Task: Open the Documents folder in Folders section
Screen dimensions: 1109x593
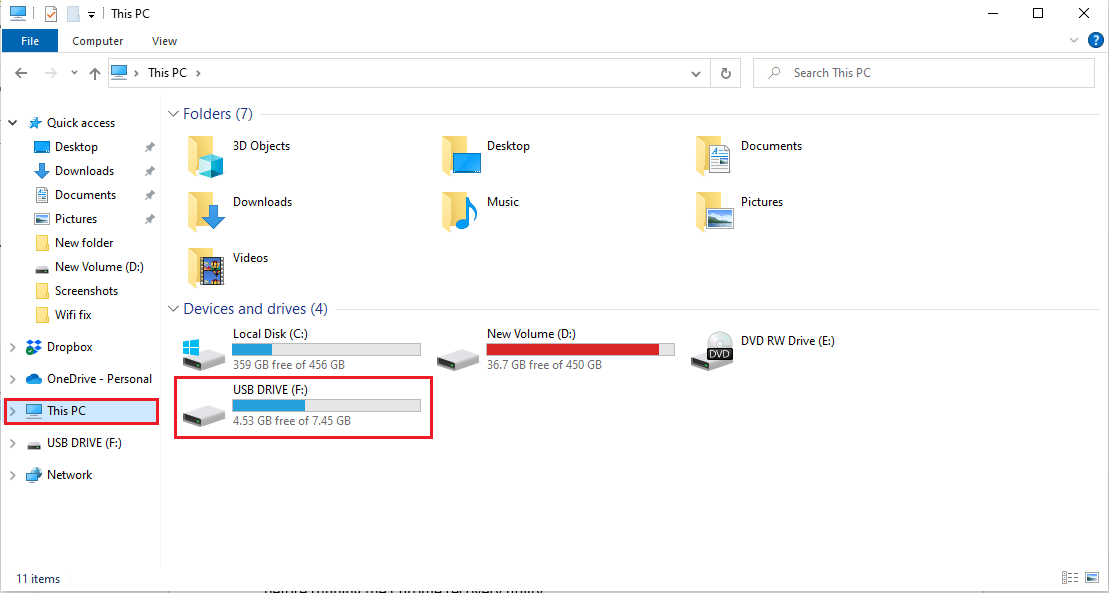Action: click(x=714, y=157)
